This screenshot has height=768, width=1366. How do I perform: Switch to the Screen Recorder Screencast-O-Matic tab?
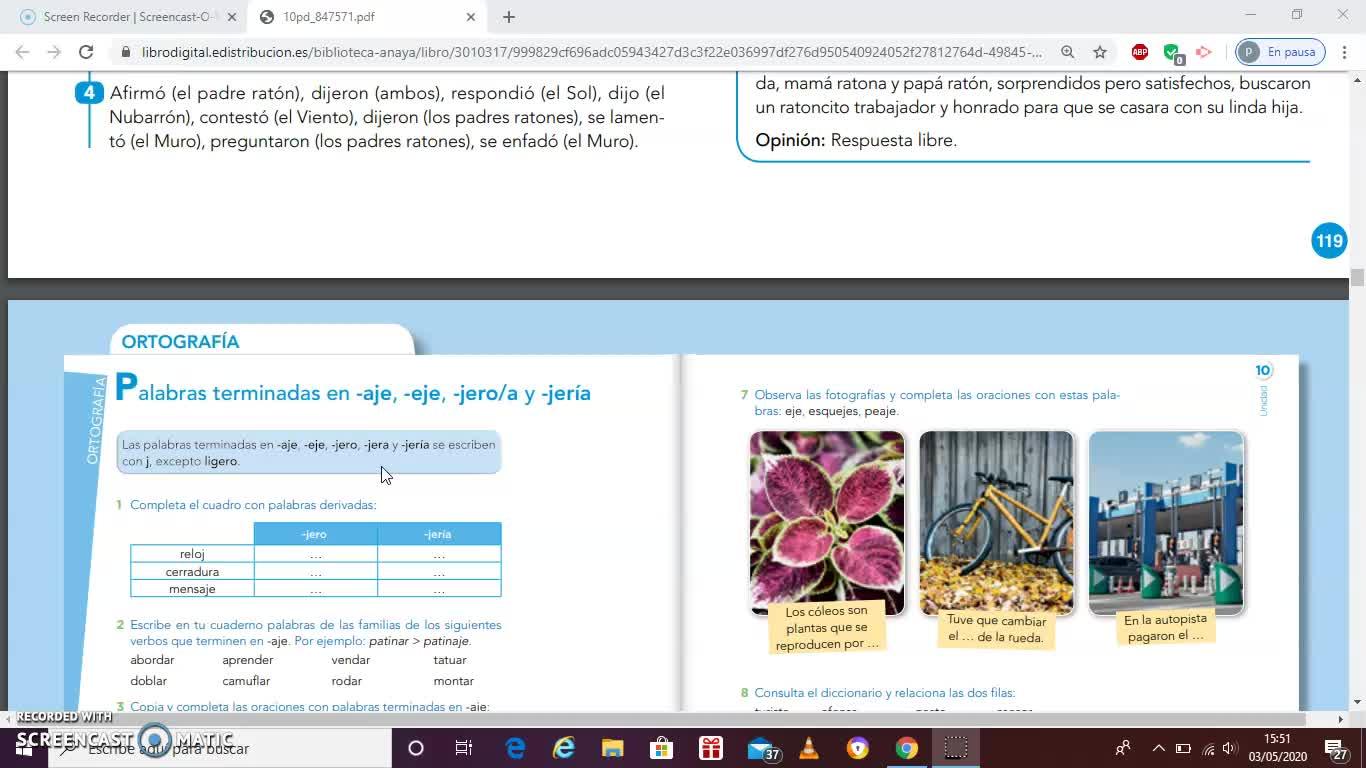(x=127, y=17)
